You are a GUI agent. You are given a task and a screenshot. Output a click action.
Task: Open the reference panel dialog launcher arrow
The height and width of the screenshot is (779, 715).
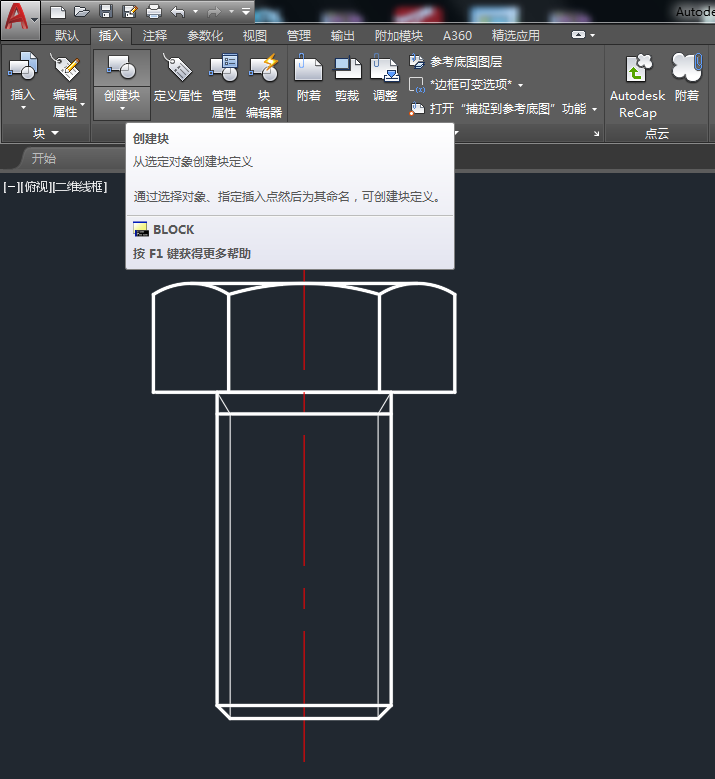point(596,134)
